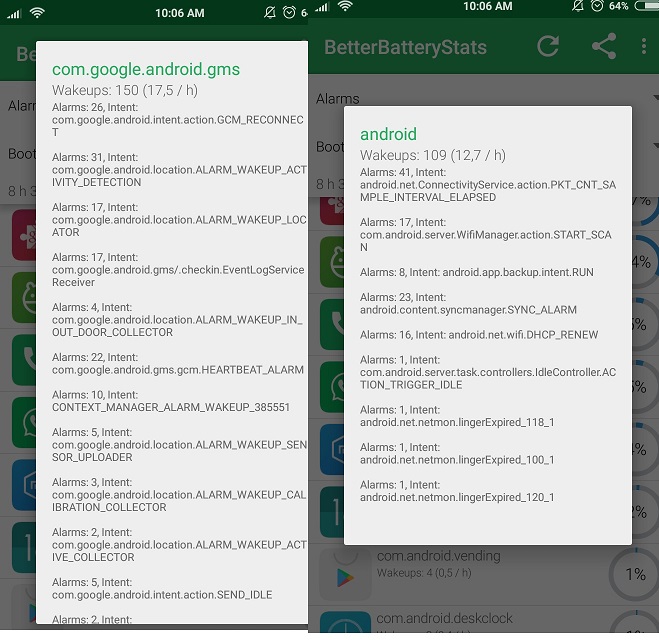
Task: Tap the muted bell icon in right status bar
Action: [x=578, y=6]
